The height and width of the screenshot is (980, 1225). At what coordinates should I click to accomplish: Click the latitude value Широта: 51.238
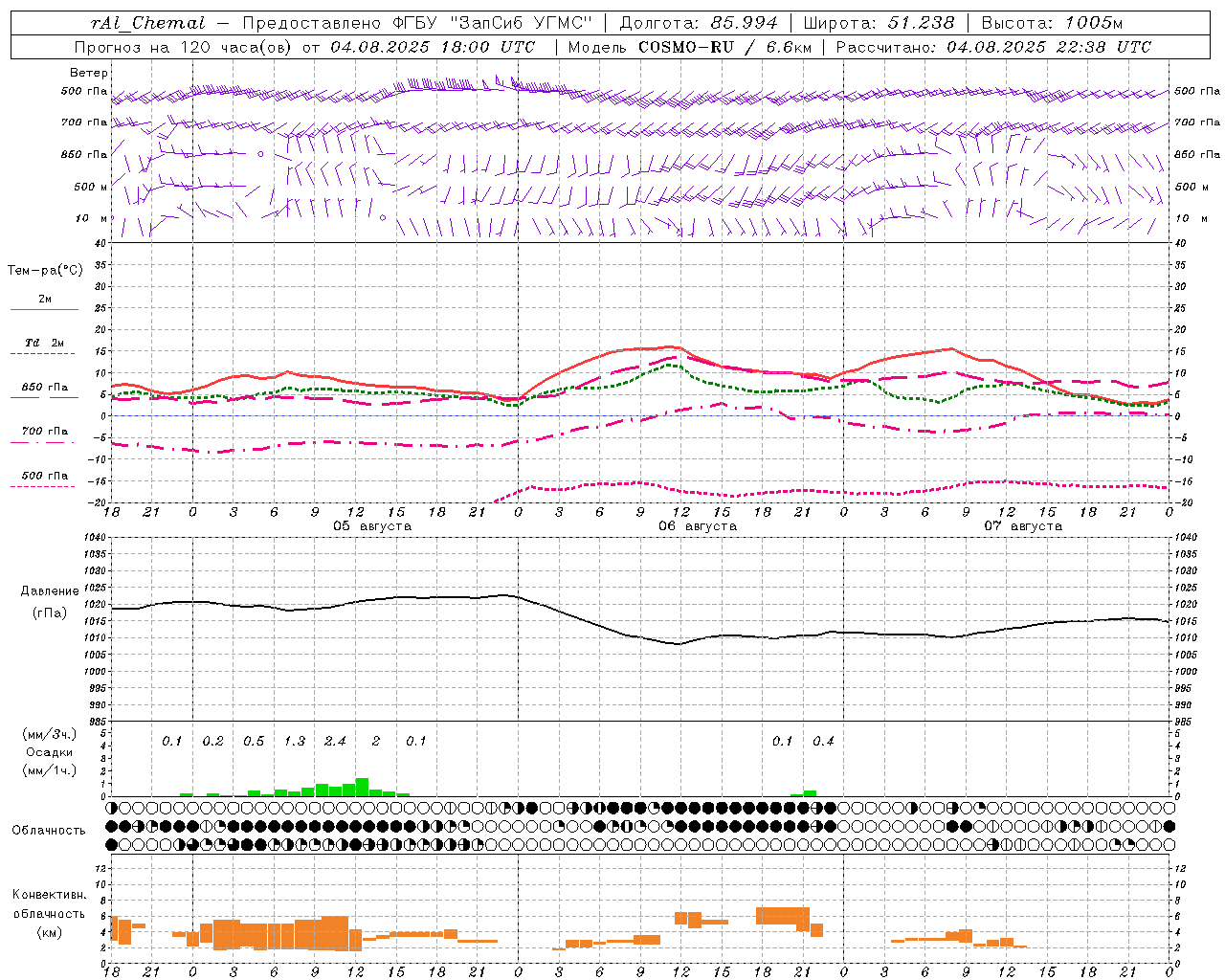point(879,24)
